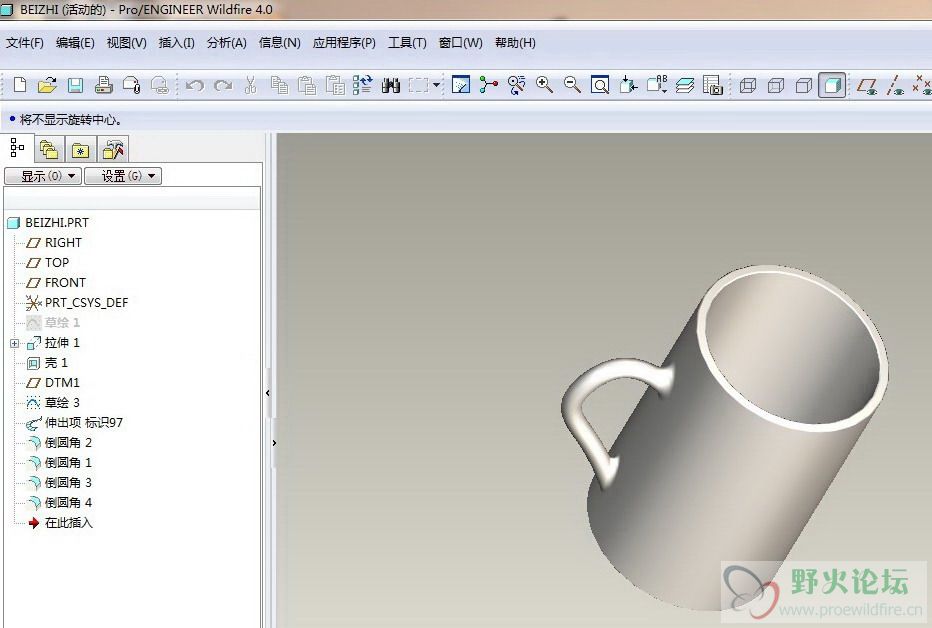Click the Cut scissors icon
Viewport: 932px width, 628px height.
[x=250, y=85]
